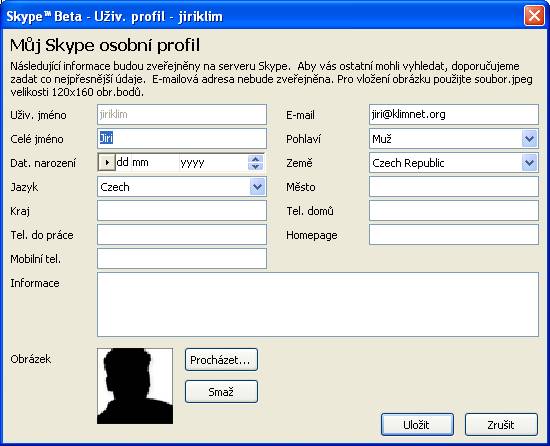
Task: Click the Homepage input field
Action: (x=454, y=235)
